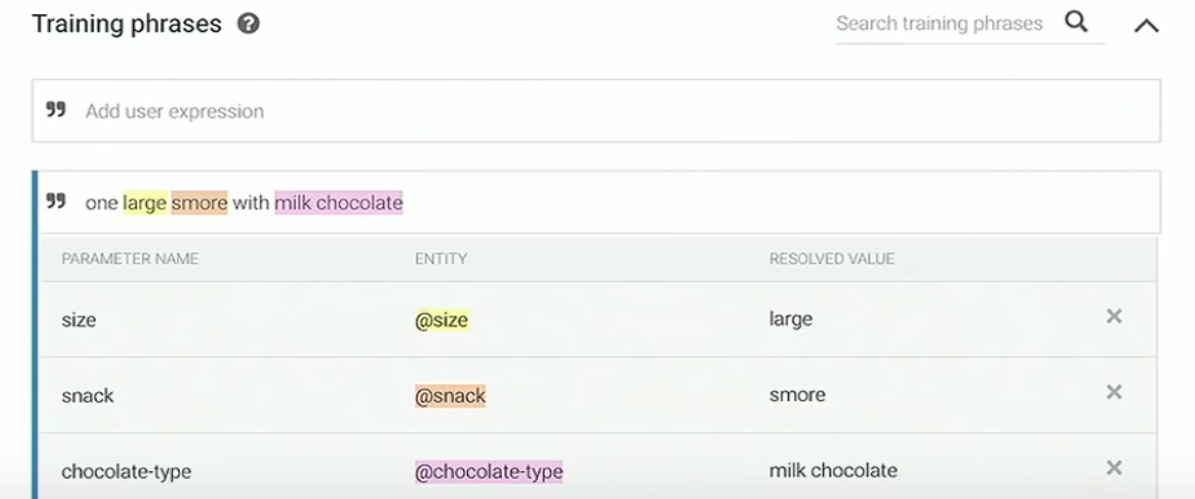1195x499 pixels.
Task: Click the Add user expression field
Action: (x=596, y=111)
